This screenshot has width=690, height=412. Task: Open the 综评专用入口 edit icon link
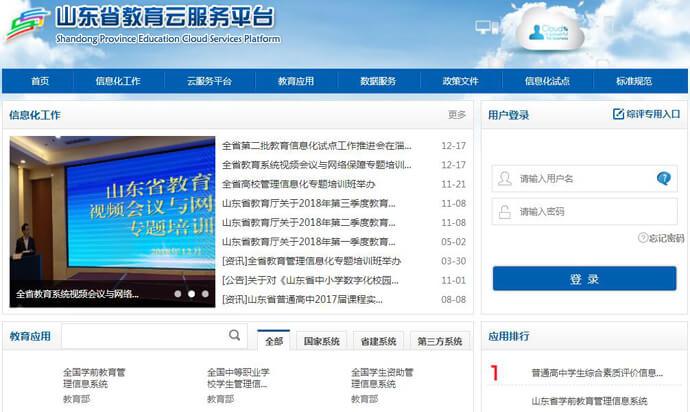618,114
